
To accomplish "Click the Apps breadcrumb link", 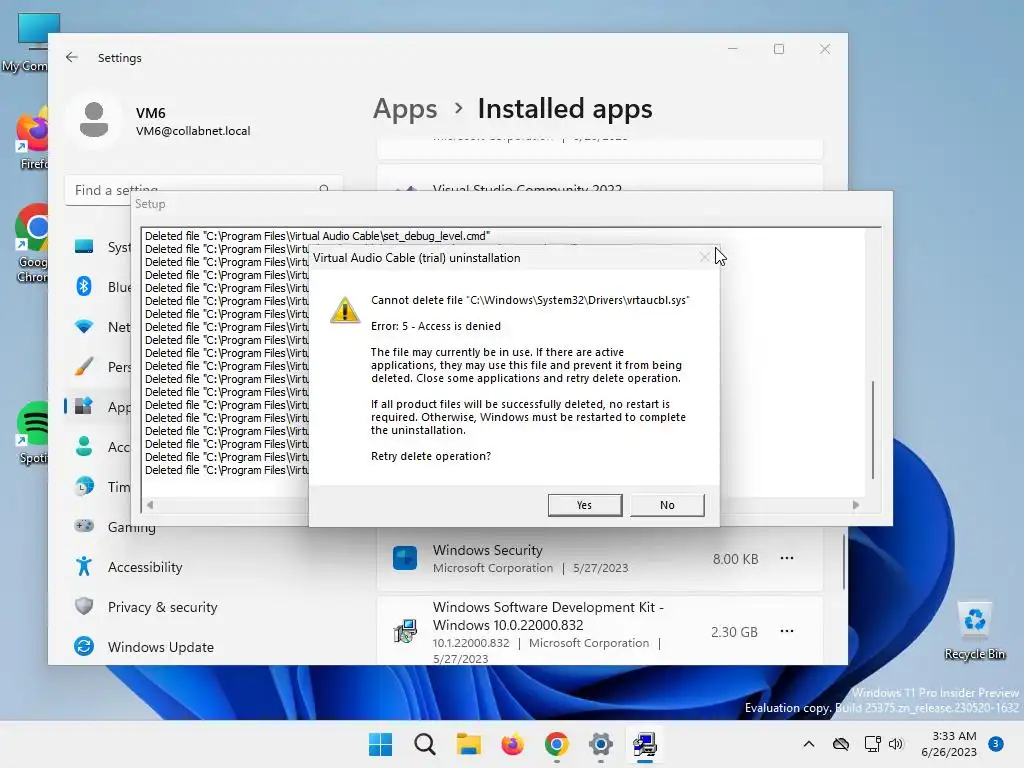I will (x=405, y=108).
